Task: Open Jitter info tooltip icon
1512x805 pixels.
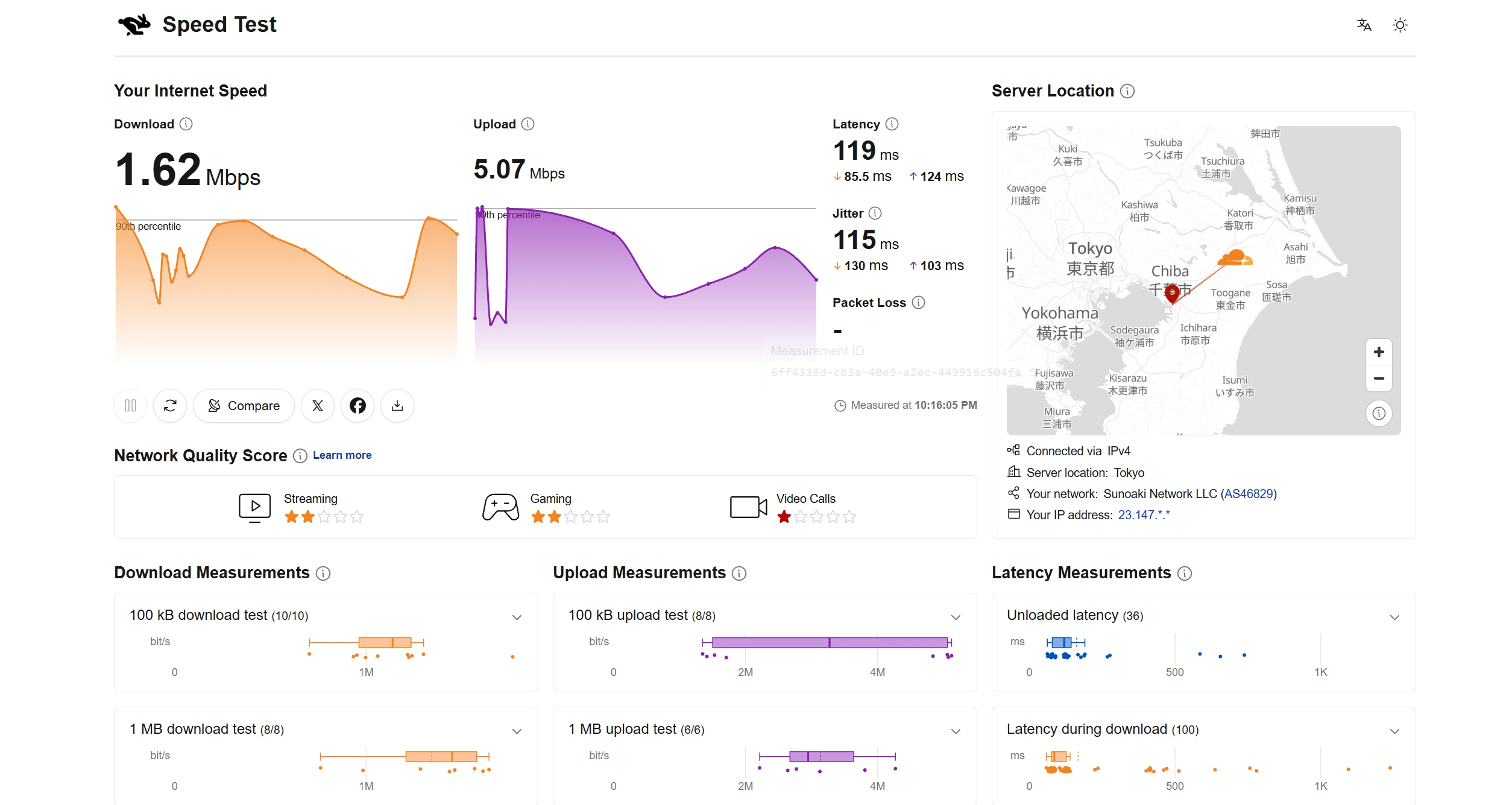Action: 875,213
